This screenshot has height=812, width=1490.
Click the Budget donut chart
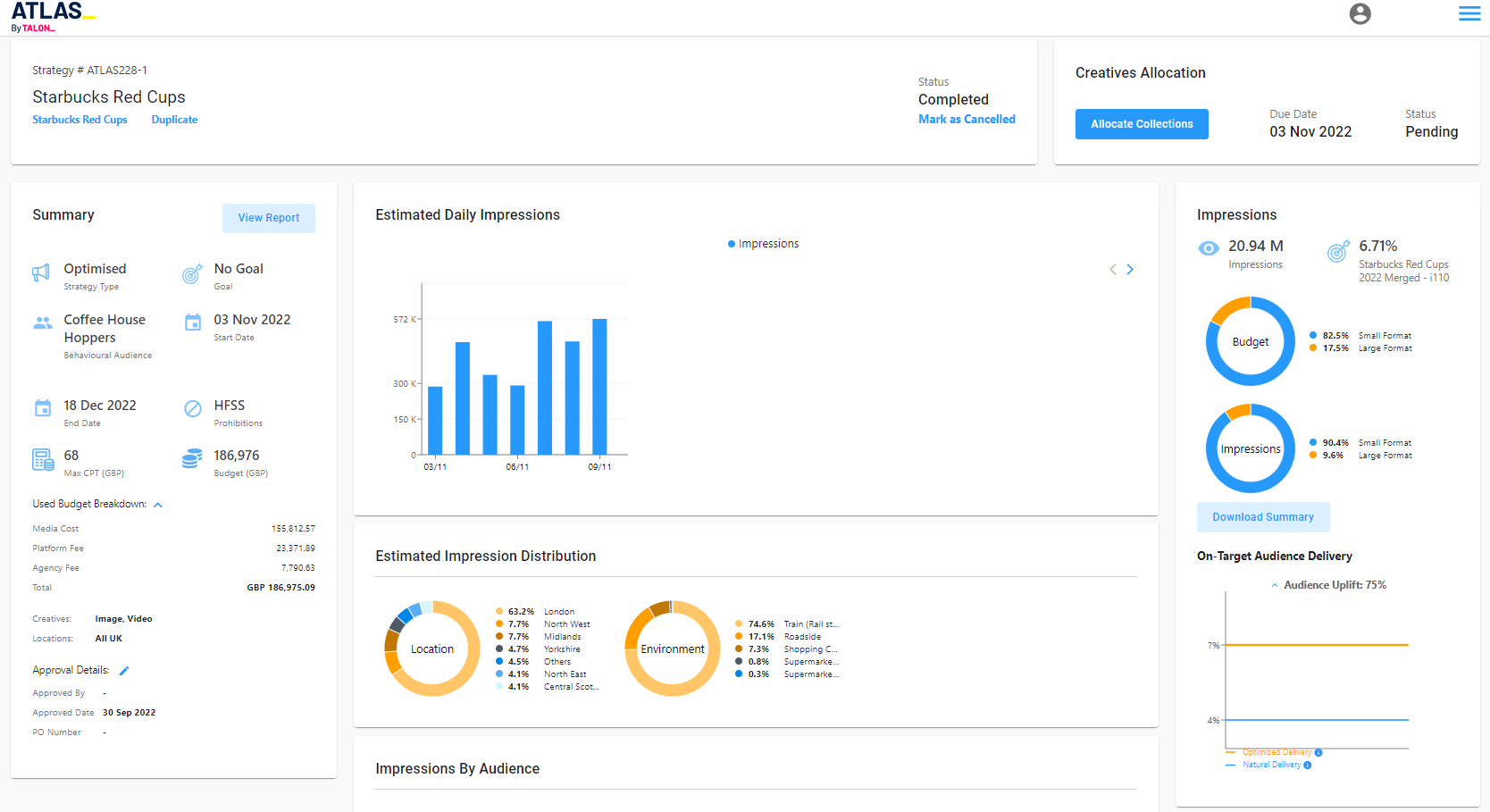coord(1251,341)
